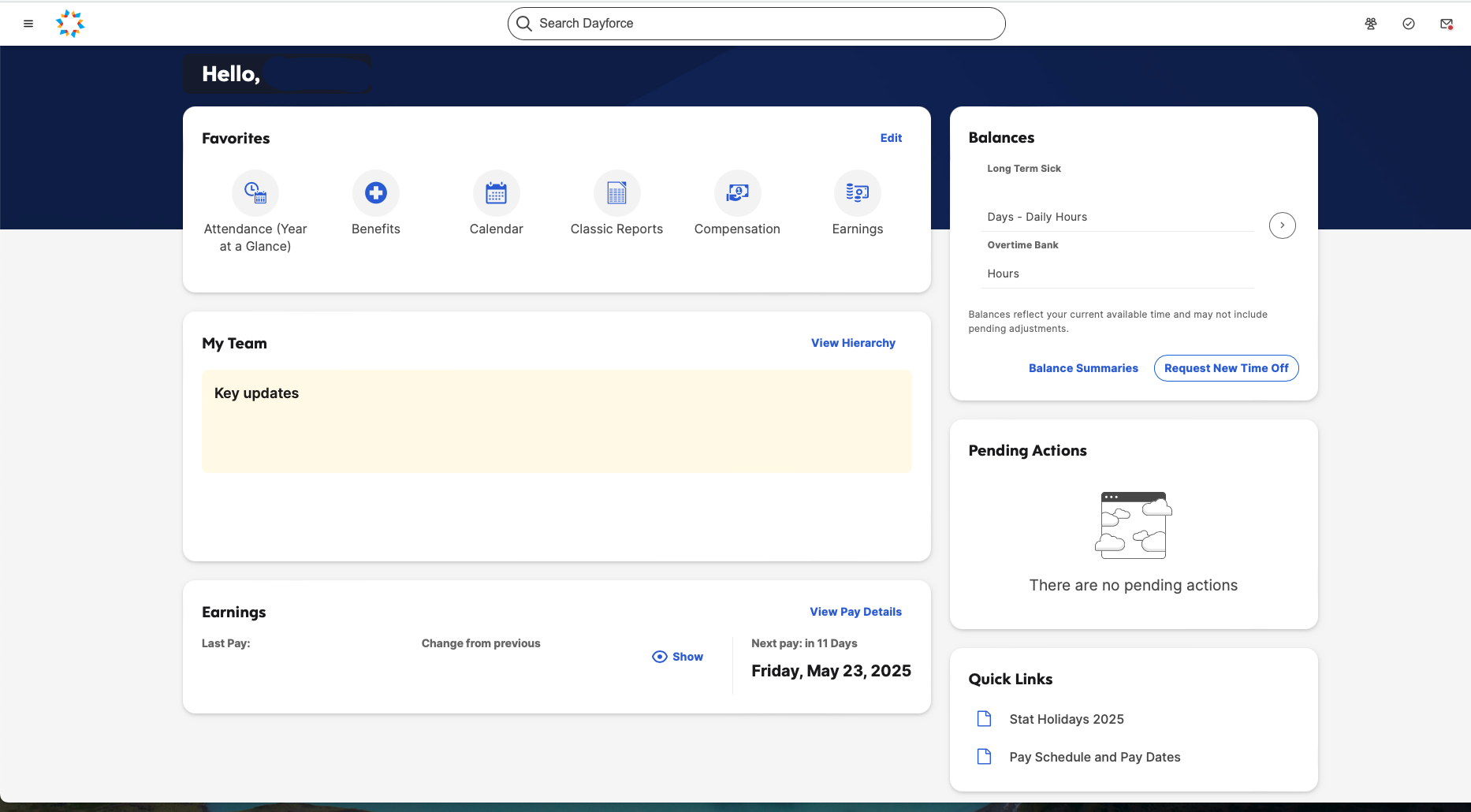This screenshot has height=812, width=1471.
Task: Focus the Search Dayforce field
Action: tap(757, 24)
